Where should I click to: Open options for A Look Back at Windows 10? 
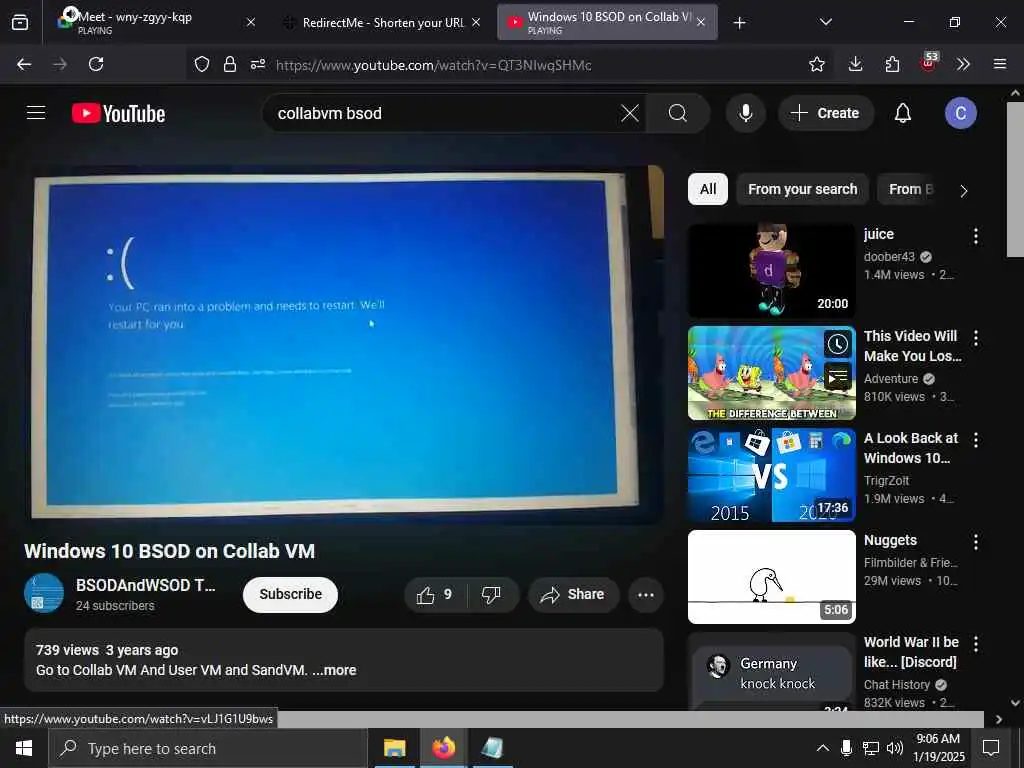tap(976, 440)
